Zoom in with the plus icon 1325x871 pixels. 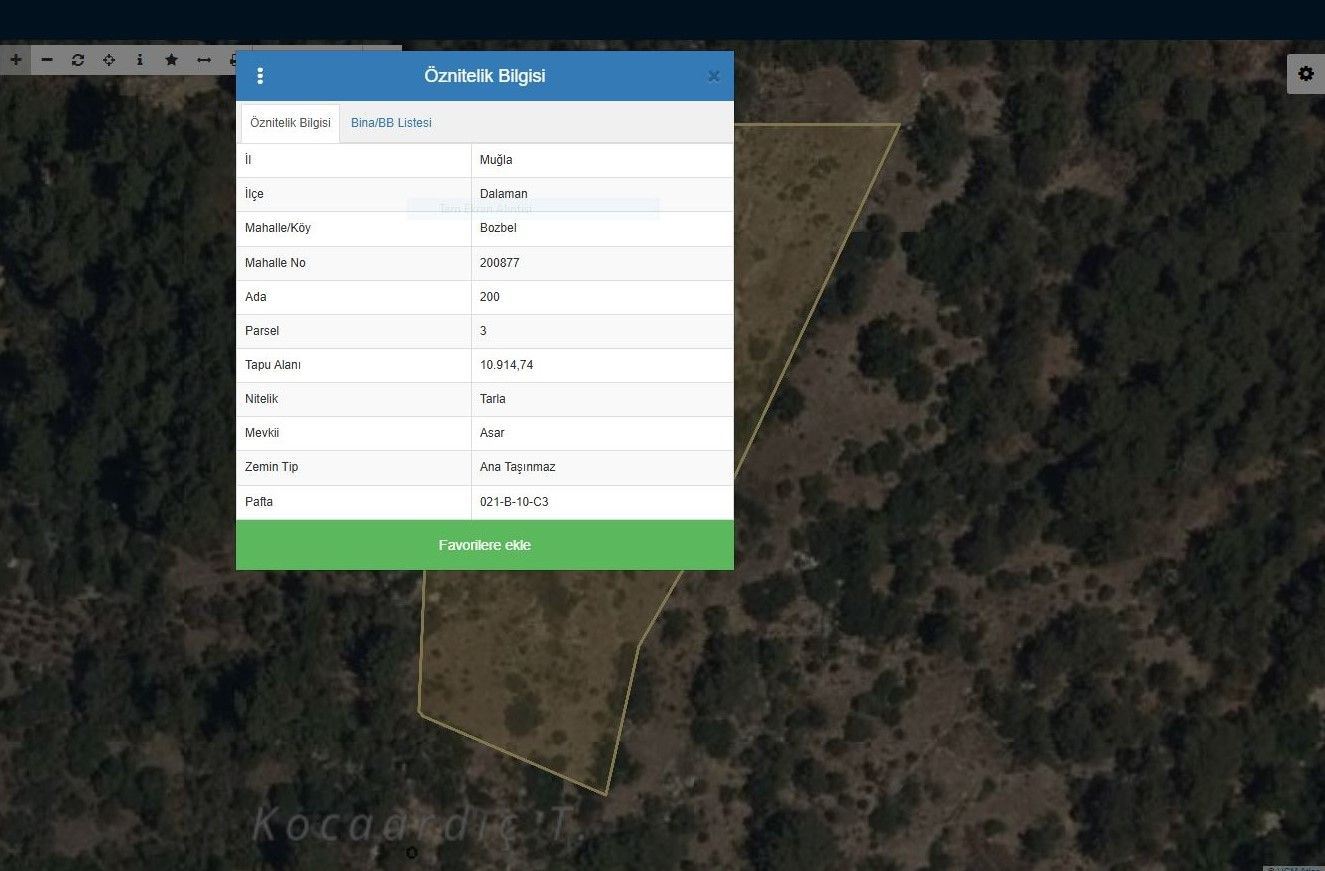click(x=15, y=60)
